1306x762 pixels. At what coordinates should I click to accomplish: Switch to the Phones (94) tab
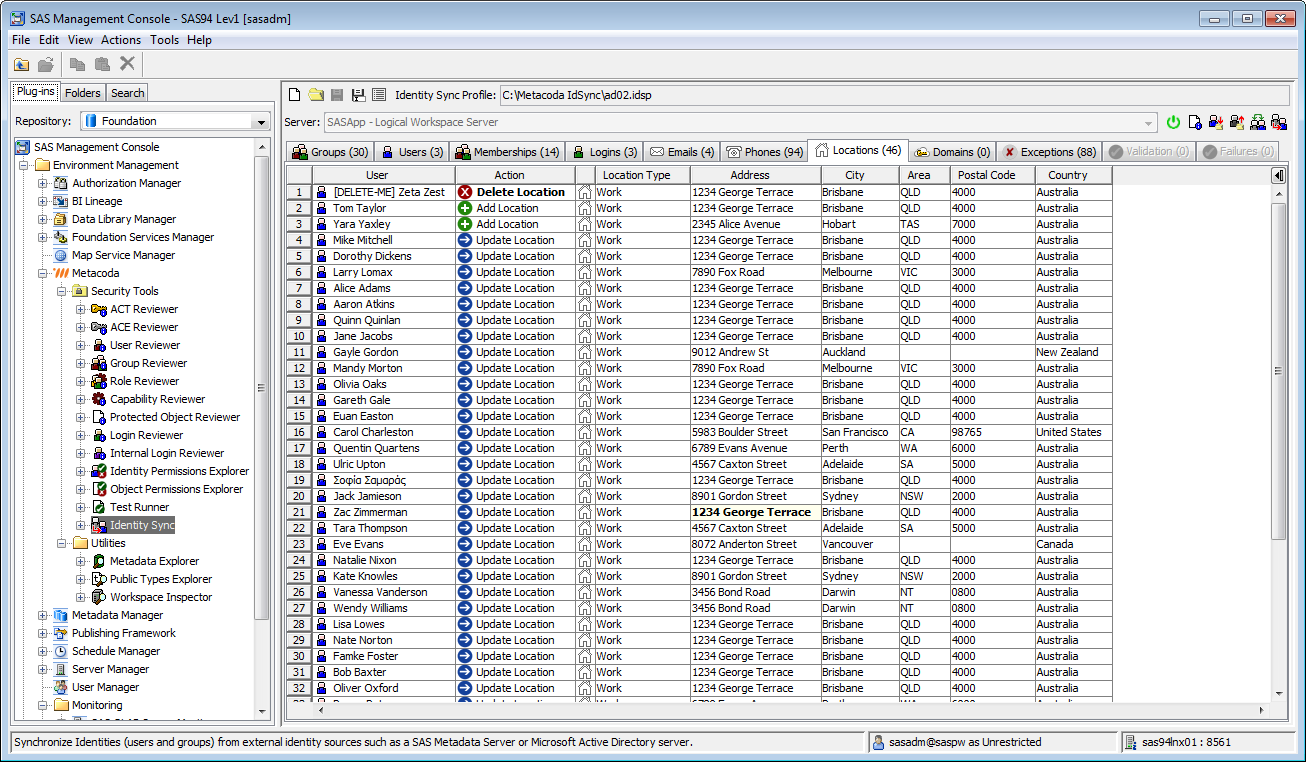(x=764, y=152)
